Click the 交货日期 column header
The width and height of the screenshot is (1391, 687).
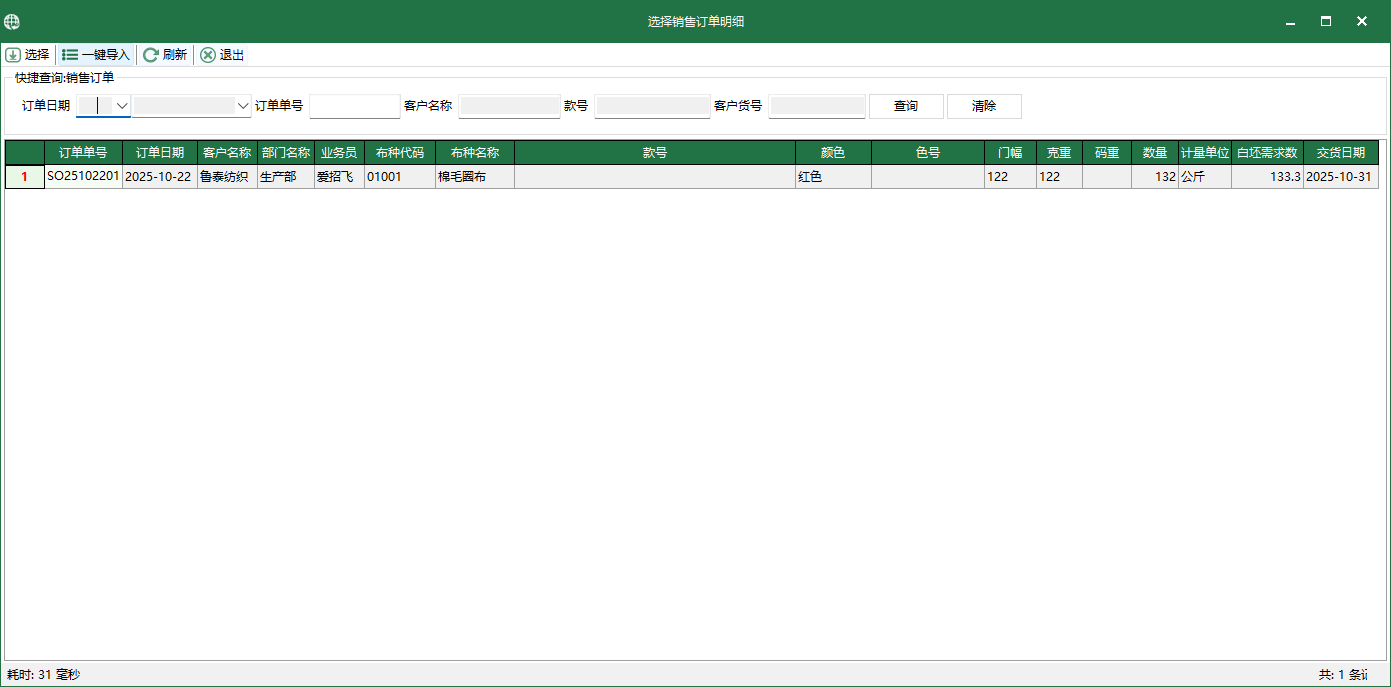(x=1340, y=153)
